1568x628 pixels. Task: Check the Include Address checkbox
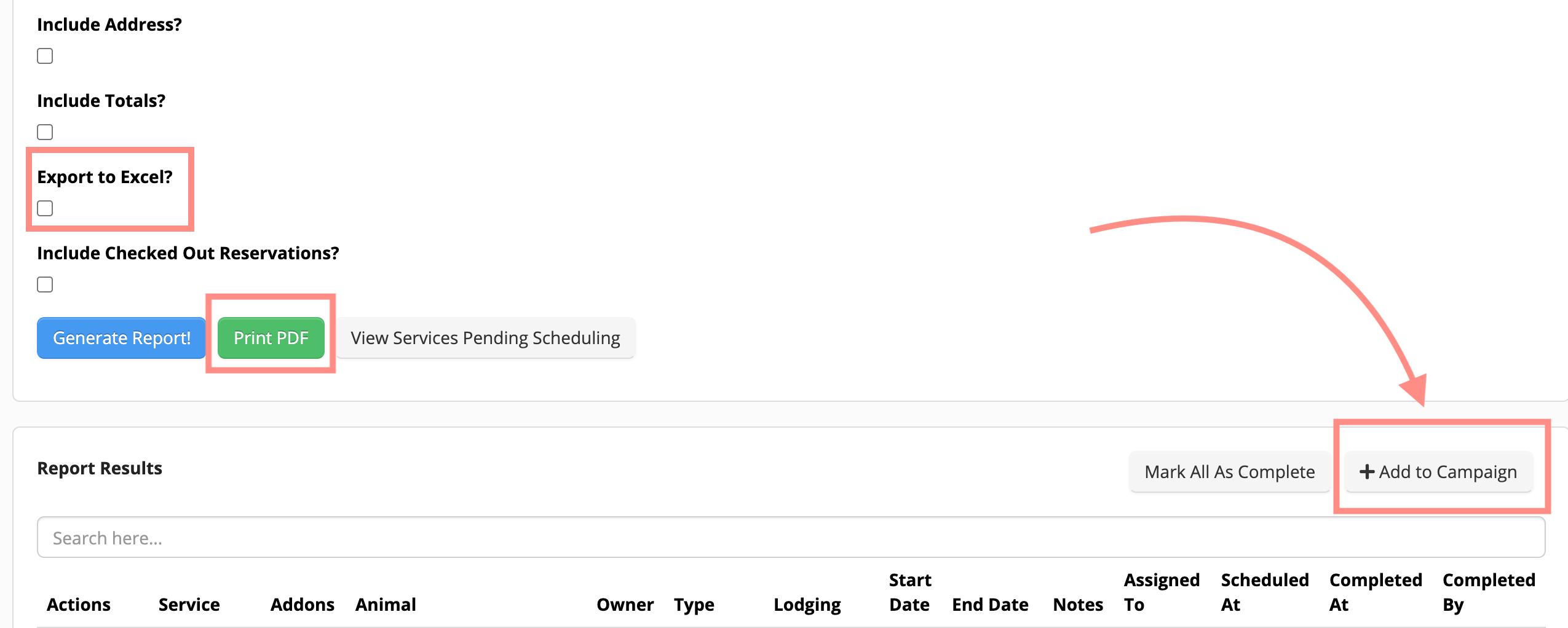pos(45,56)
